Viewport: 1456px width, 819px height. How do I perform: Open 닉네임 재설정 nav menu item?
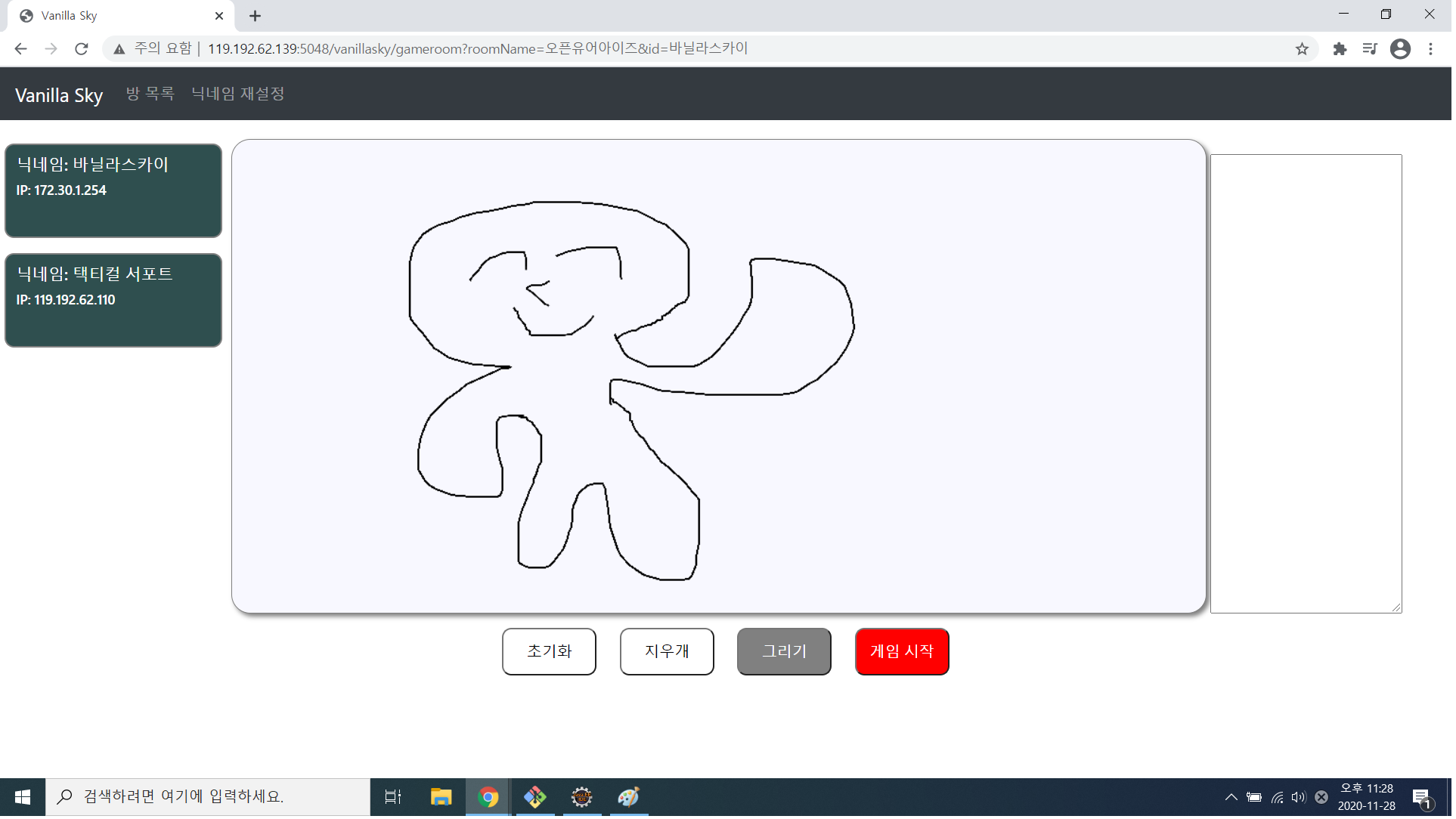click(x=239, y=94)
